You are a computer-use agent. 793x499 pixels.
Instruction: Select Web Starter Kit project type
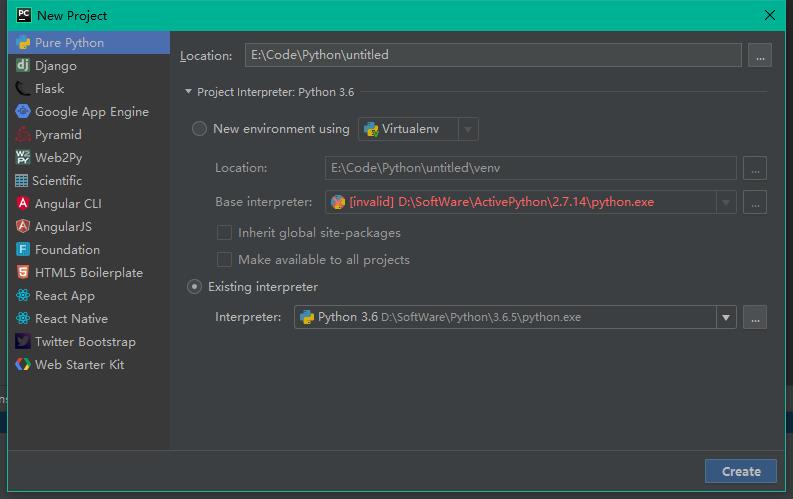(89, 365)
